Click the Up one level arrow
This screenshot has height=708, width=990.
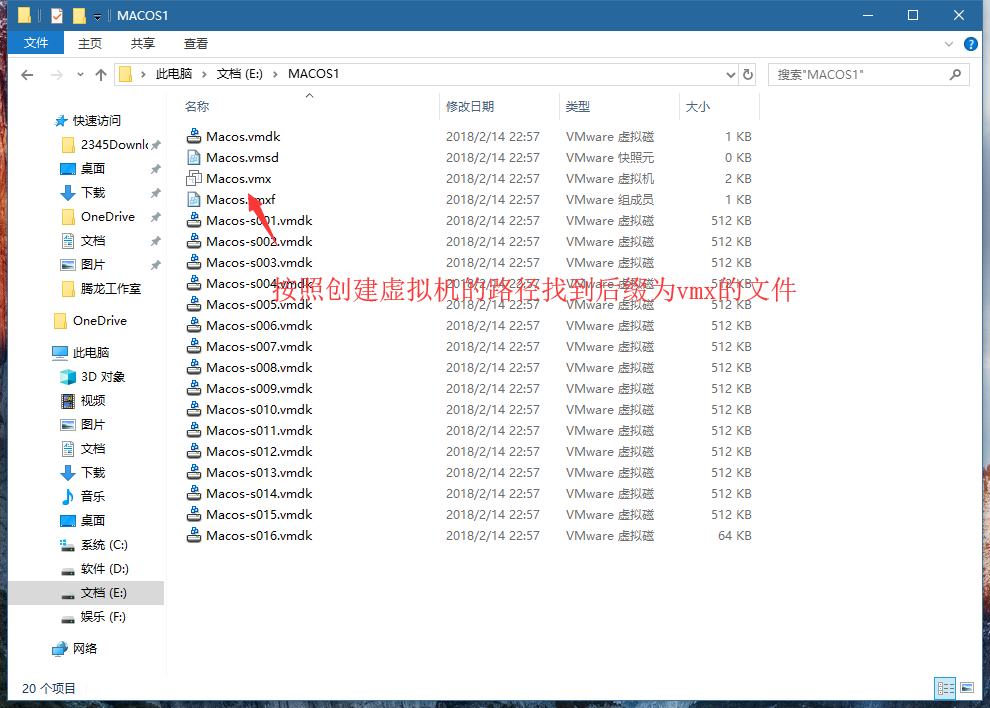[101, 75]
